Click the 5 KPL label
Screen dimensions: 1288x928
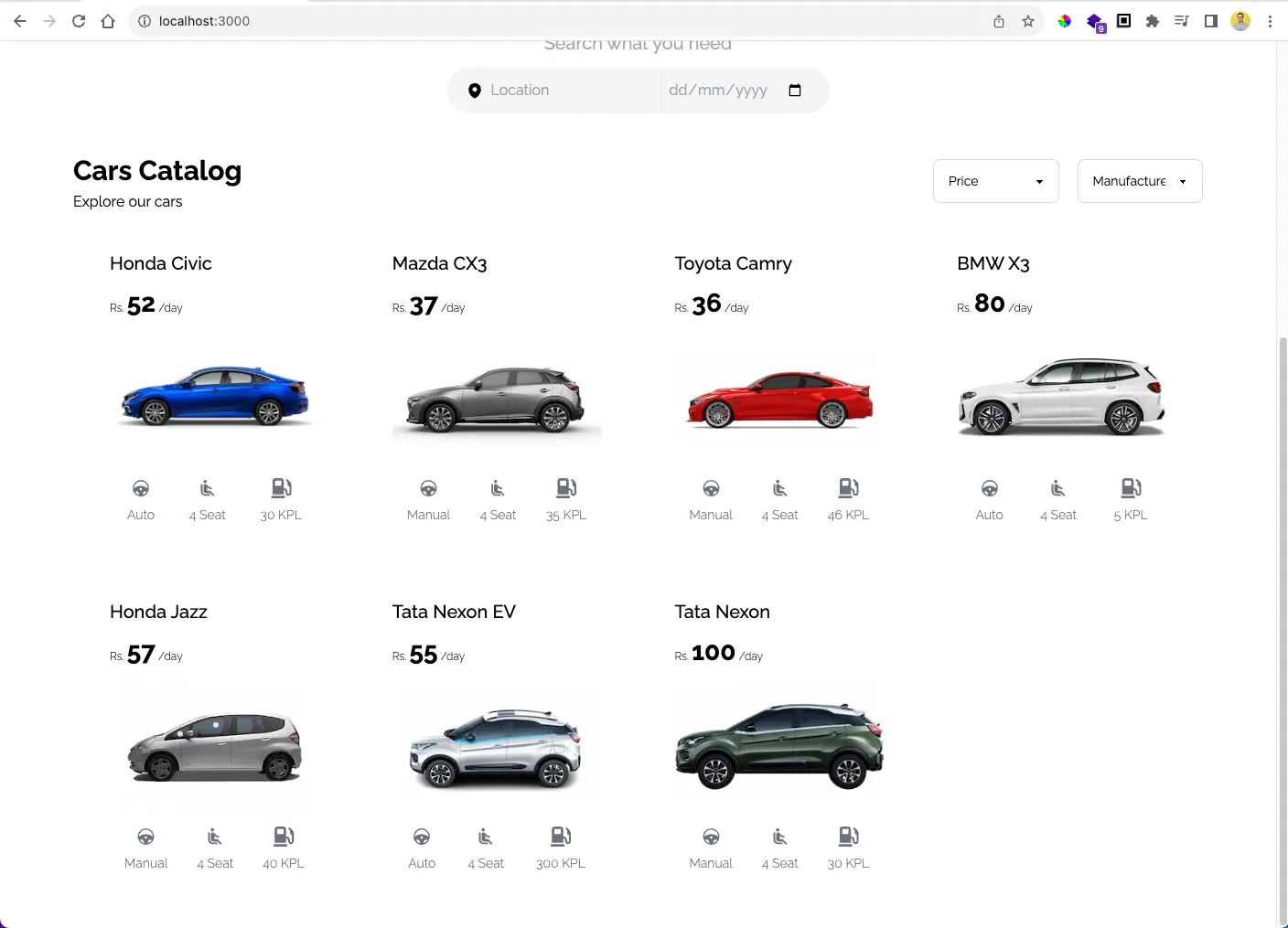(1131, 515)
